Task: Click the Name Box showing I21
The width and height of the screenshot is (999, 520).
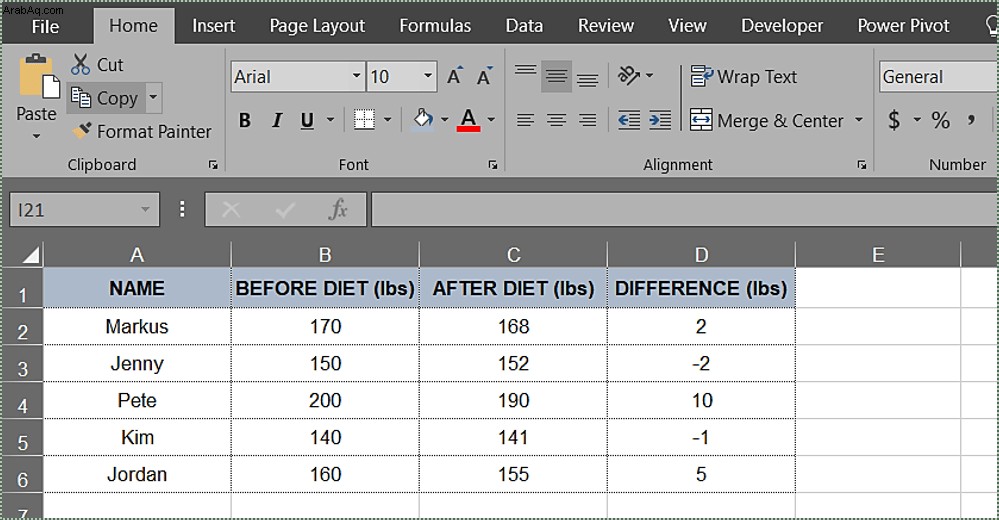Action: point(84,210)
